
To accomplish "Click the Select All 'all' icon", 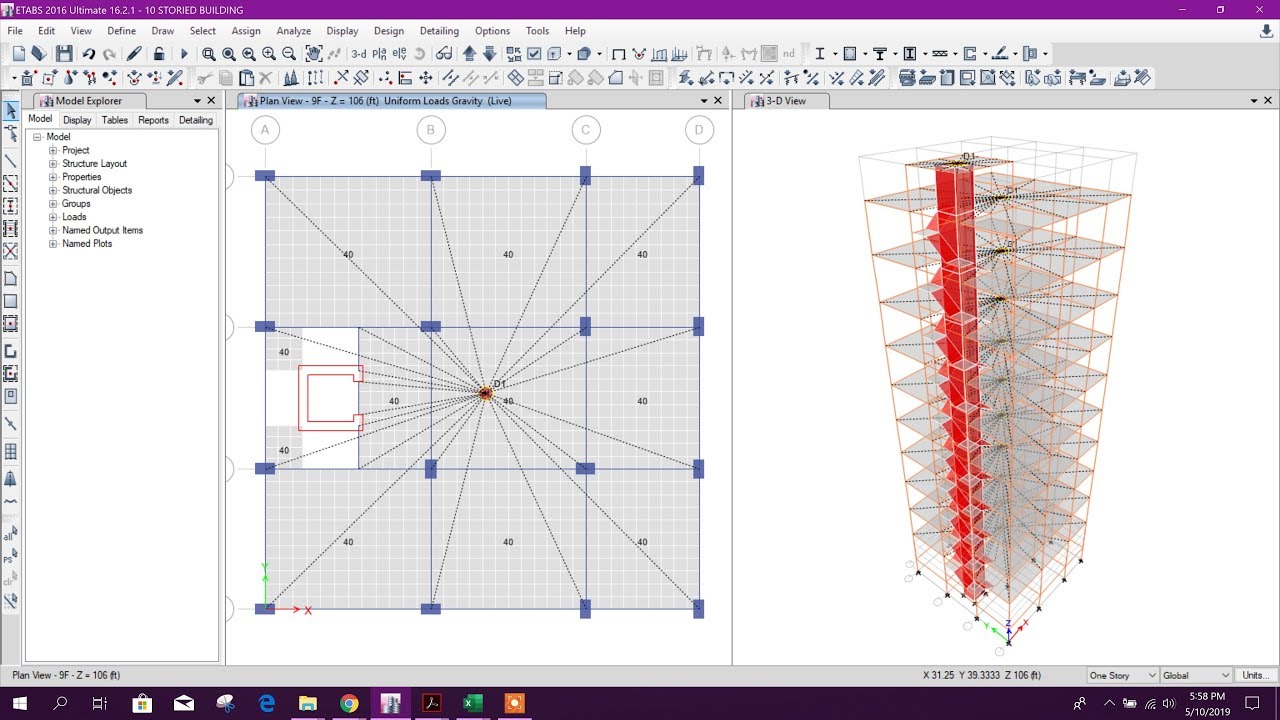I will click(x=11, y=533).
